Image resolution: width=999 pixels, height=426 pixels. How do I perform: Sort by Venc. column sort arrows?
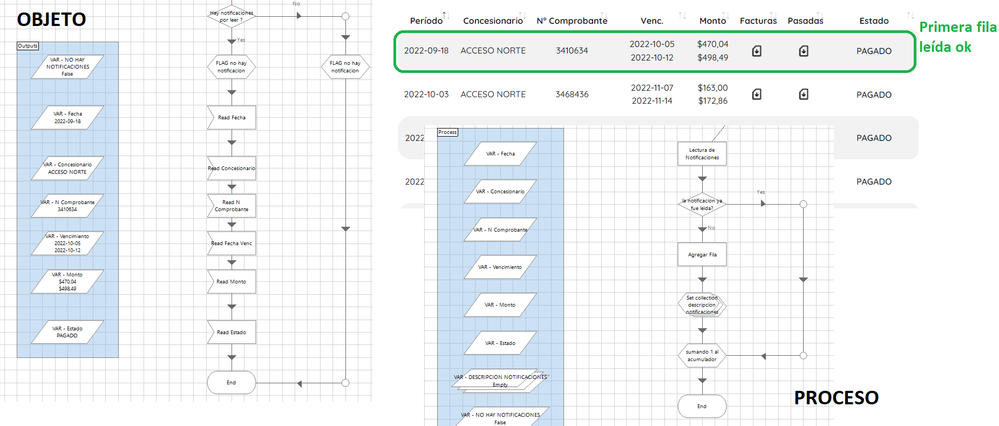point(682,15)
